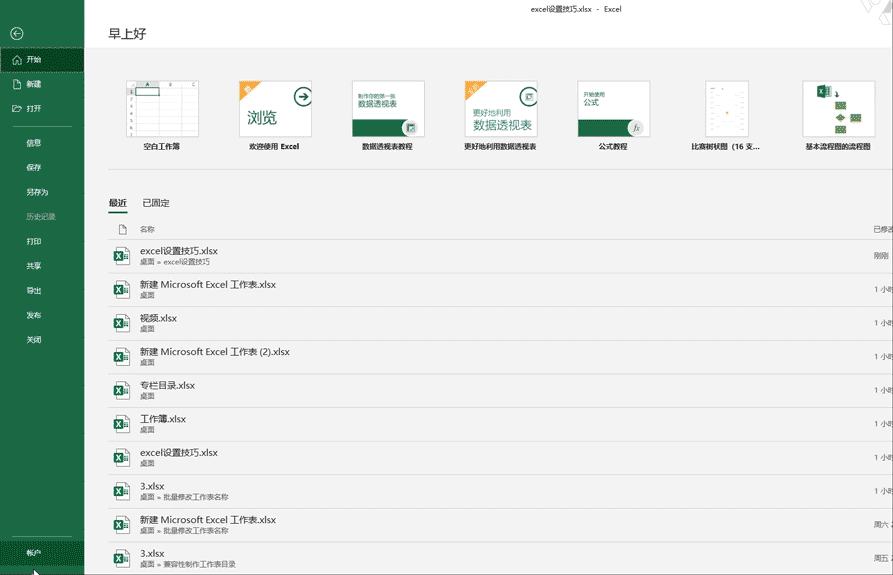The width and height of the screenshot is (893, 575).
Task: Switch to the 已固定 tab
Action: pyautogui.click(x=155, y=203)
